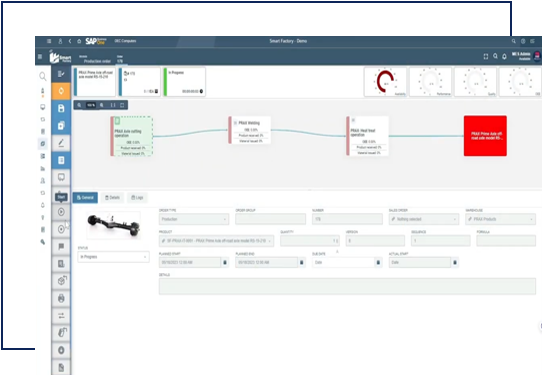Click the notification bell icon in the header

(x=504, y=56)
